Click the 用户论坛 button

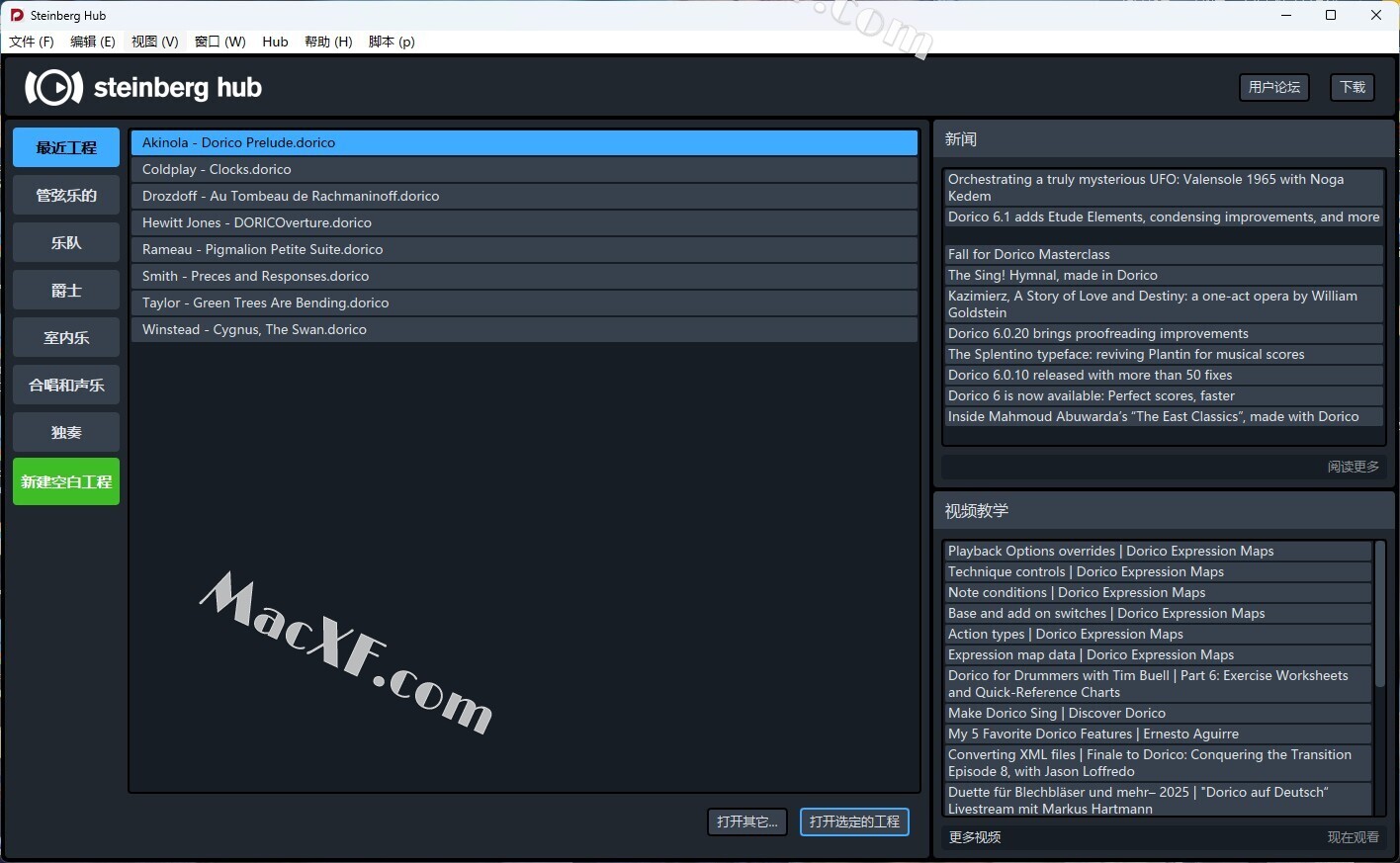(1273, 87)
